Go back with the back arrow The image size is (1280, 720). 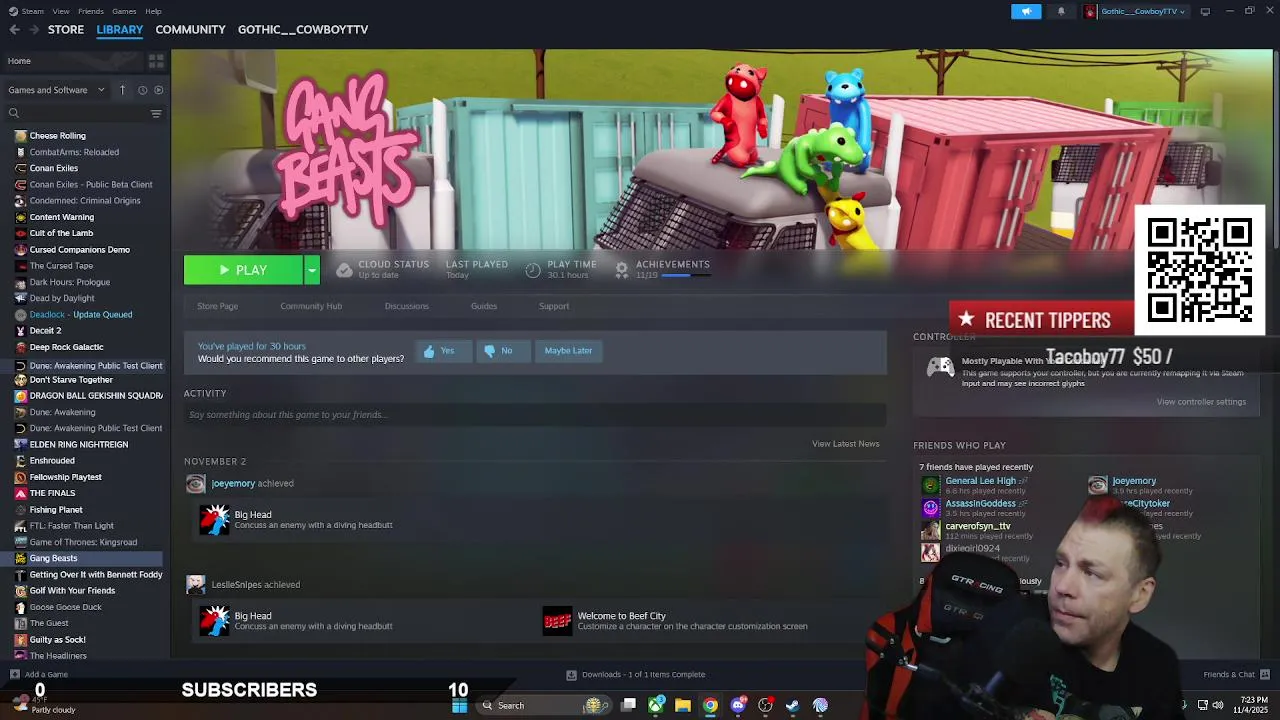[14, 29]
